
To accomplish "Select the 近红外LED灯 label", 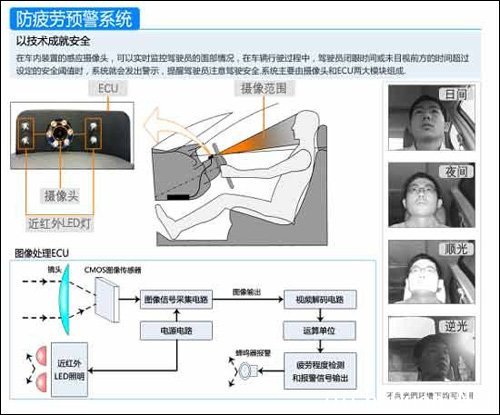I will [x=59, y=224].
